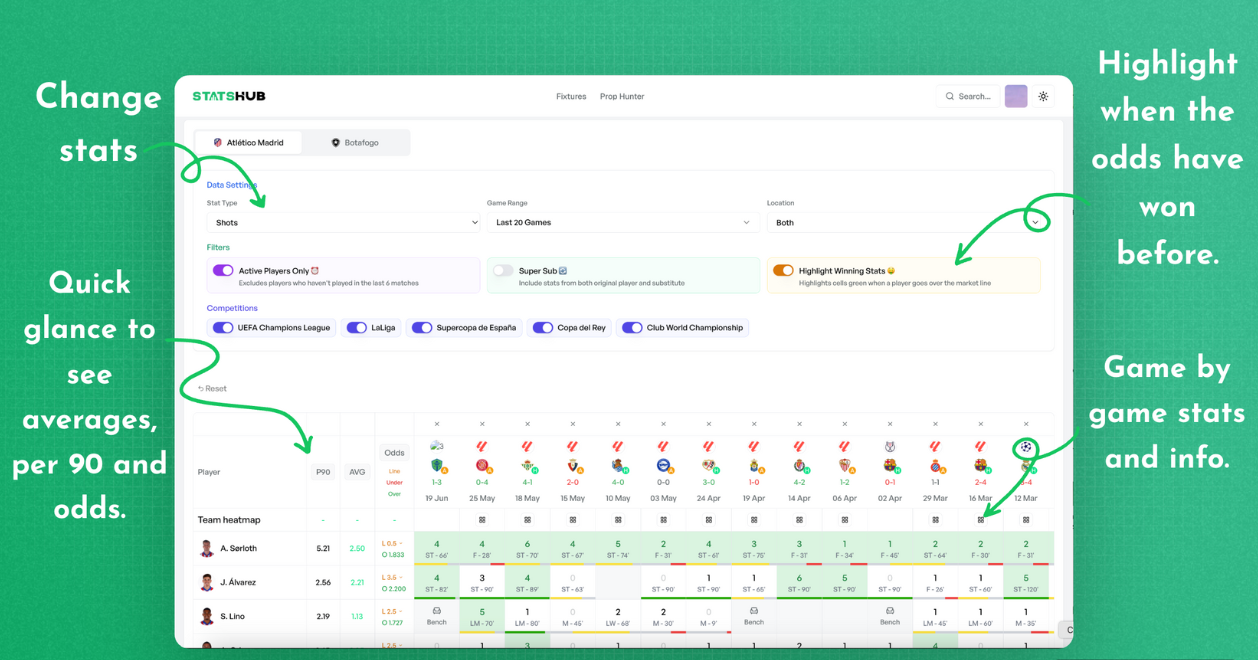This screenshot has width=1258, height=660.
Task: Switch to the Botafogo team tab
Action: click(355, 142)
